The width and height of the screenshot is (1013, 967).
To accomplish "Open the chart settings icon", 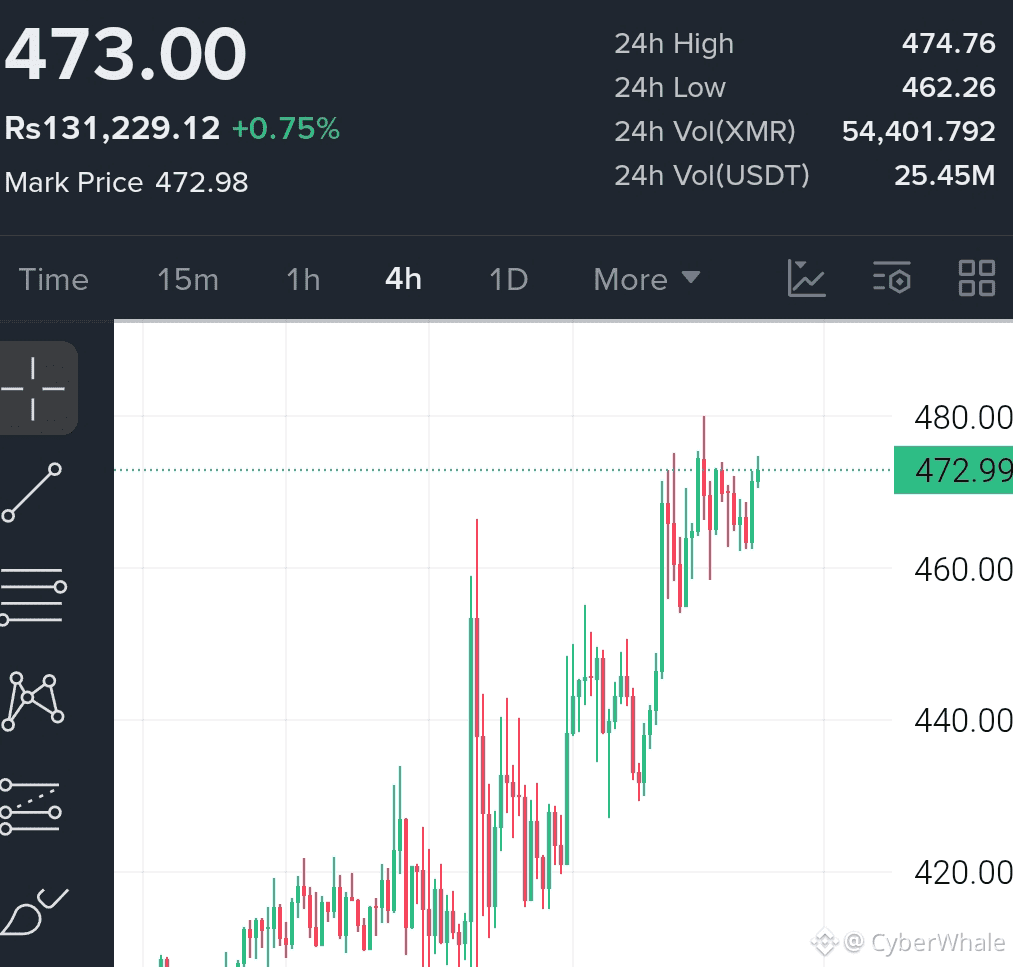I will 892,278.
